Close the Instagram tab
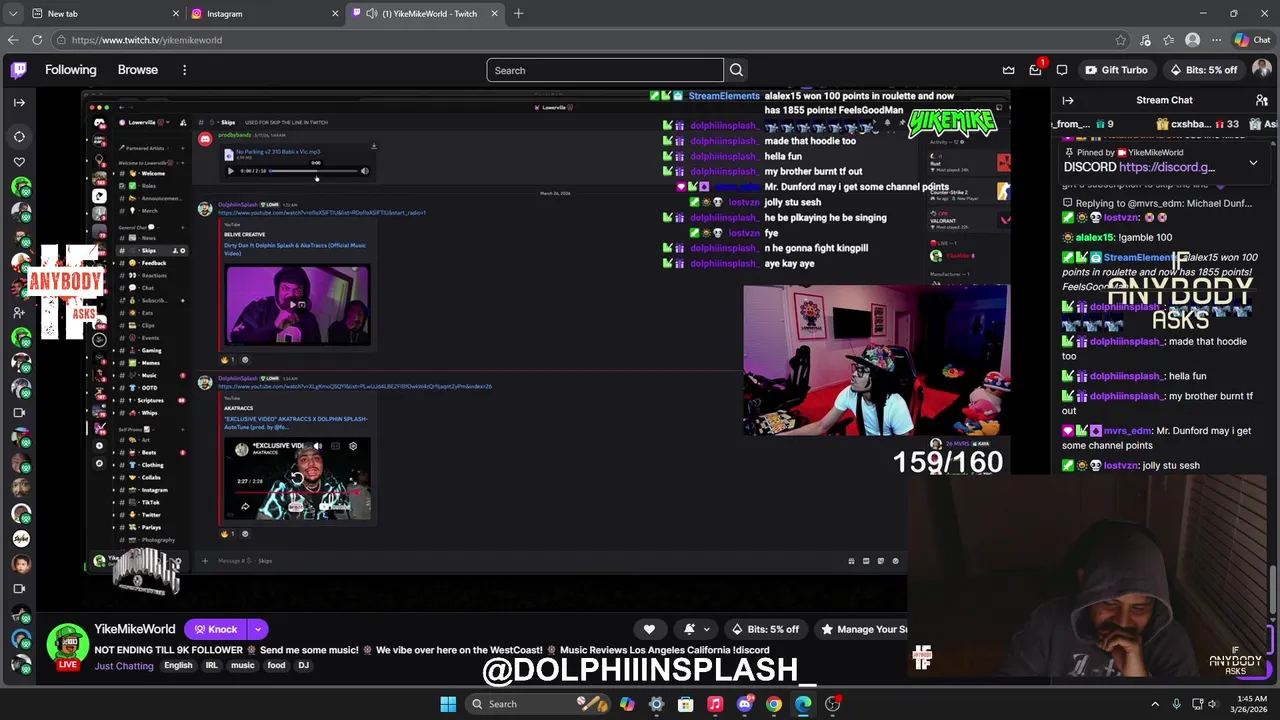Screen dimensions: 1280x720 (x=335, y=14)
